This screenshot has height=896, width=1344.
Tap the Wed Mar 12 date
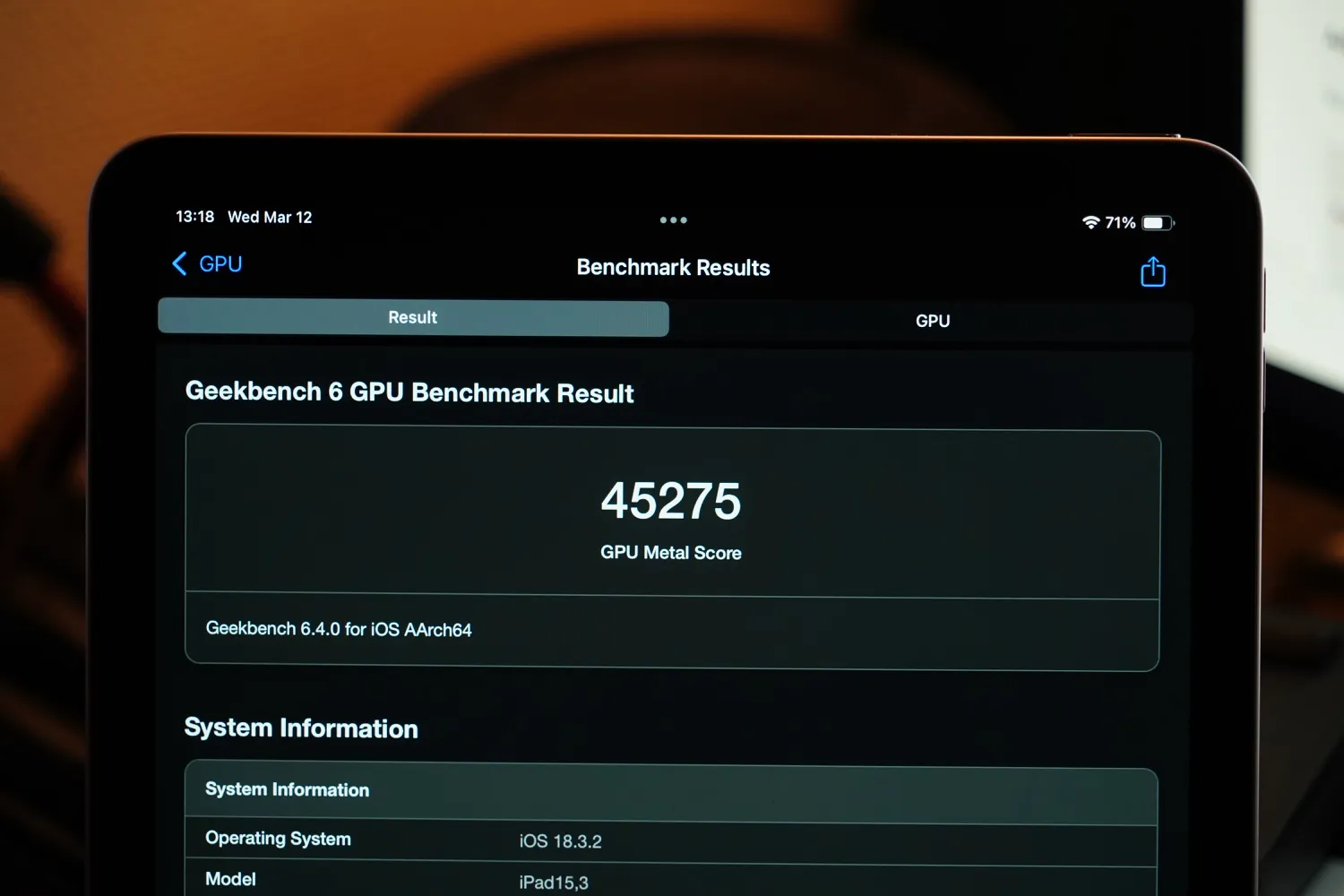[270, 217]
